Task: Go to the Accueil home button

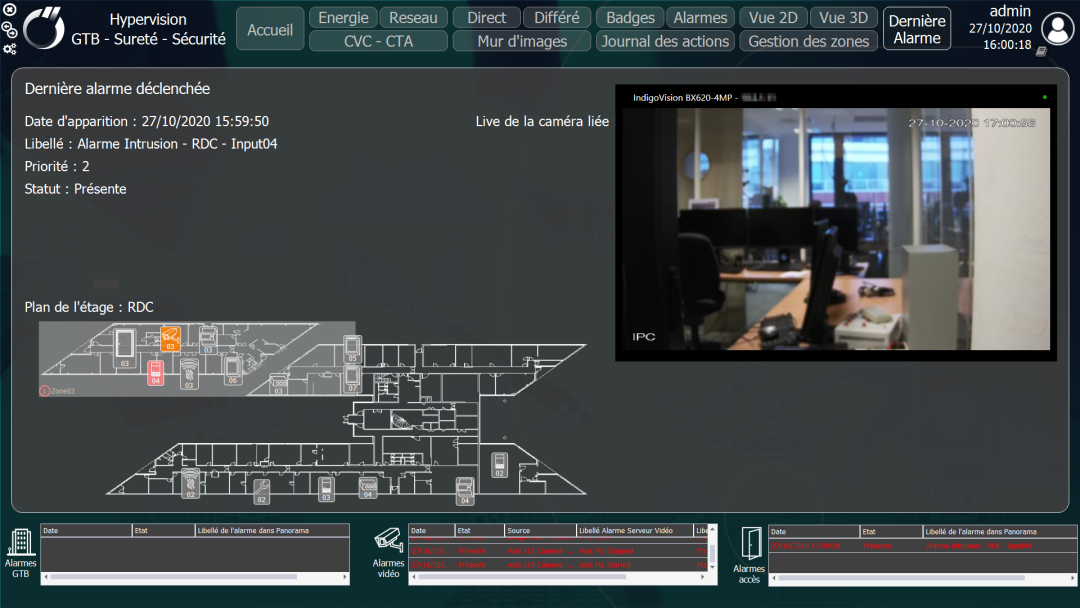Action: tap(270, 29)
